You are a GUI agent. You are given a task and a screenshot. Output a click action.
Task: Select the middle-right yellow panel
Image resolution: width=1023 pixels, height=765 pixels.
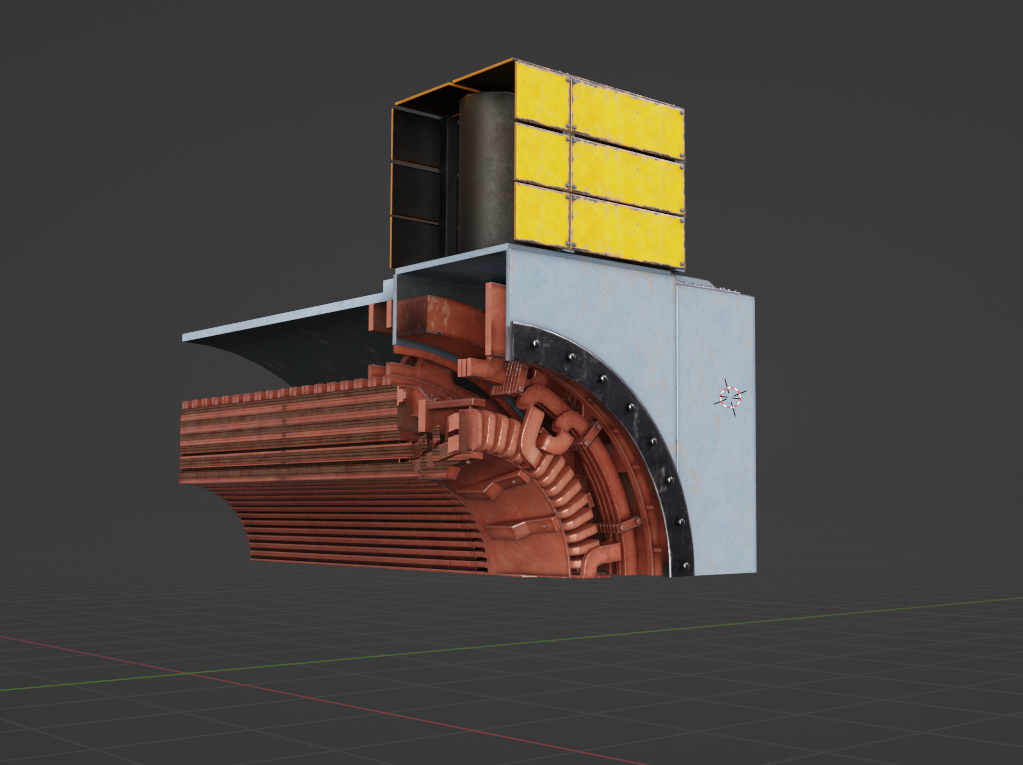(x=627, y=170)
